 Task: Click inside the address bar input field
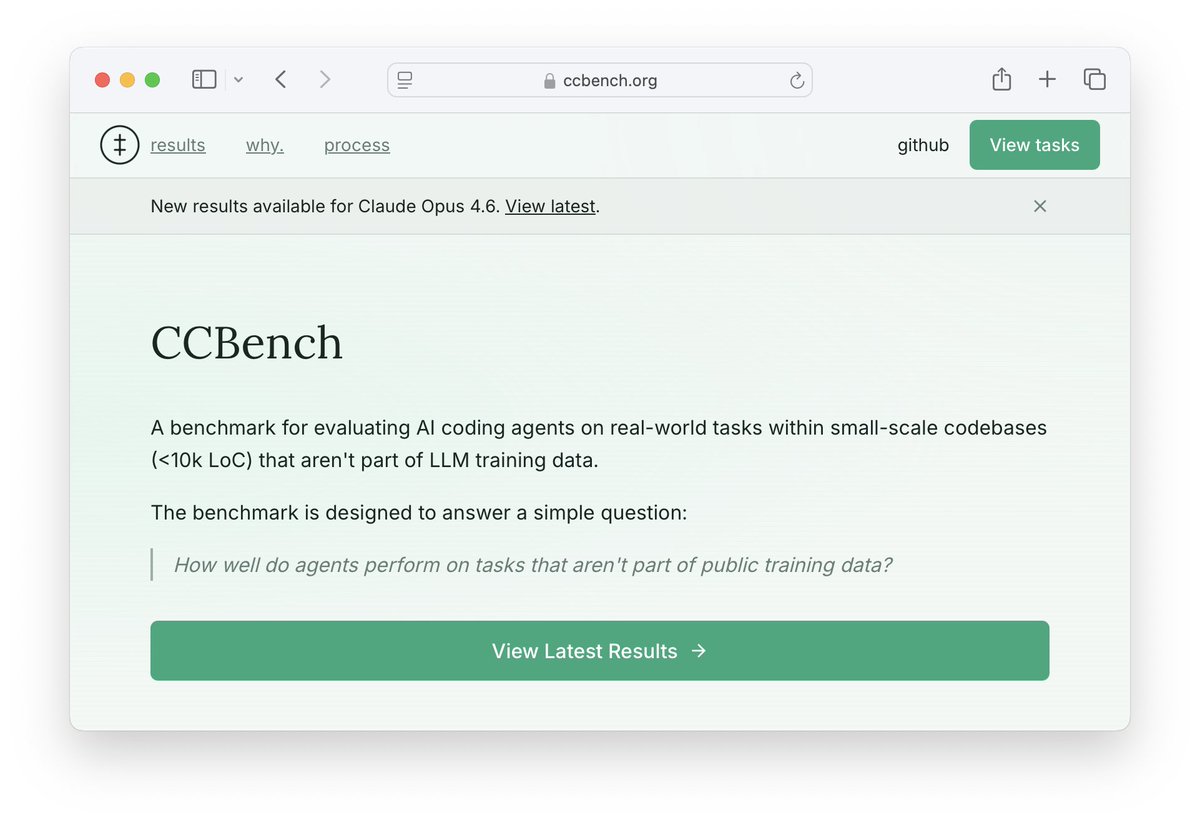[x=660, y=80]
